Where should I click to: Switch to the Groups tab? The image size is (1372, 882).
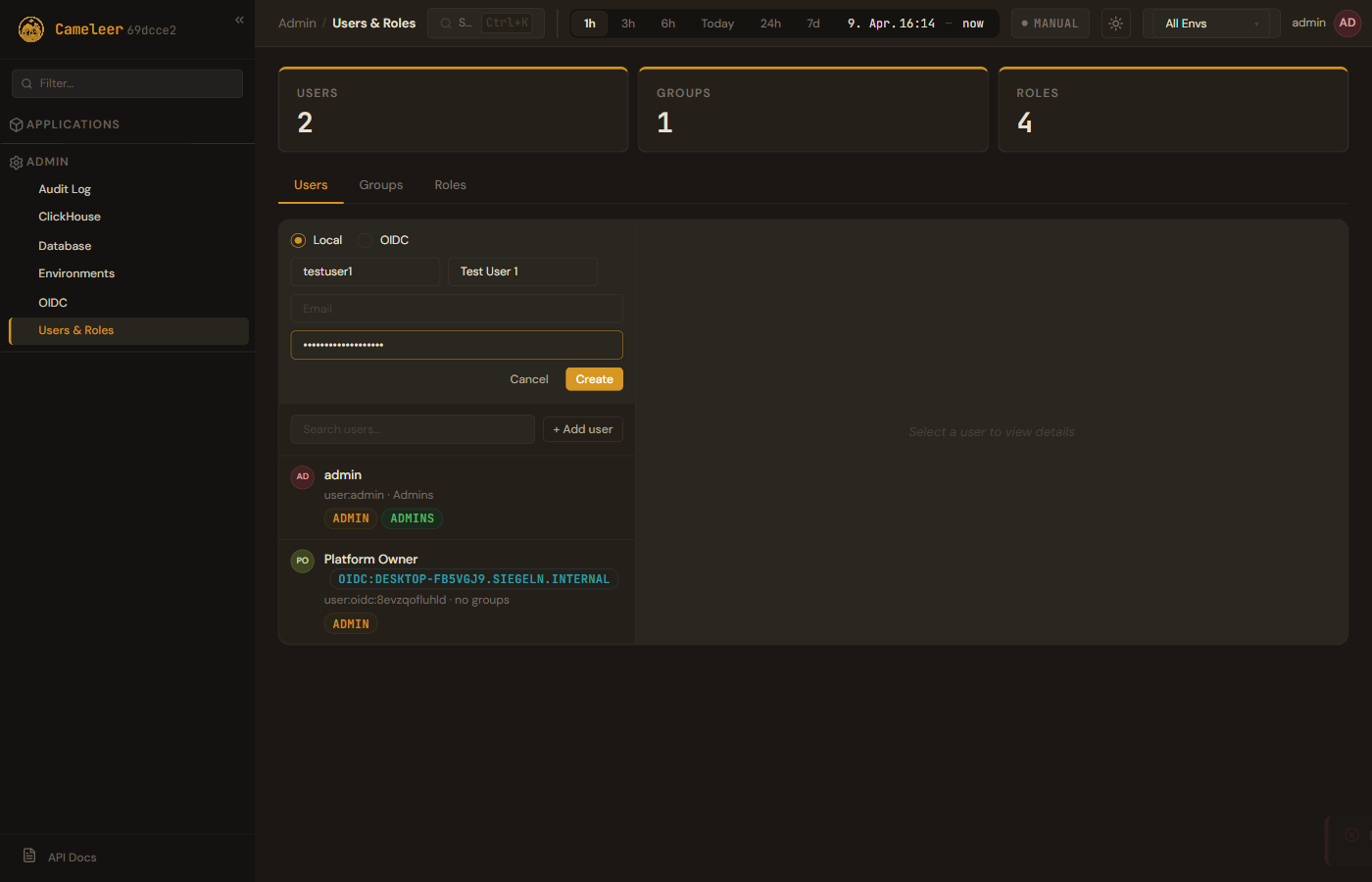pyautogui.click(x=380, y=185)
